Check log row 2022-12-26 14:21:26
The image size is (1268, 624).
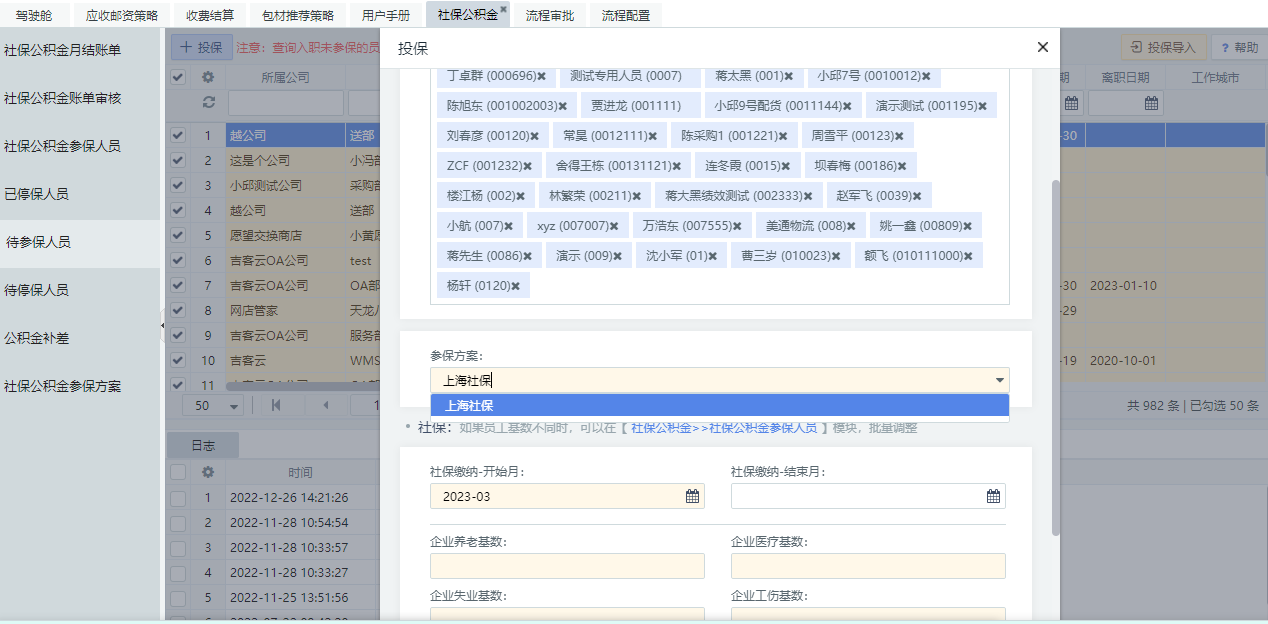tap(177, 497)
